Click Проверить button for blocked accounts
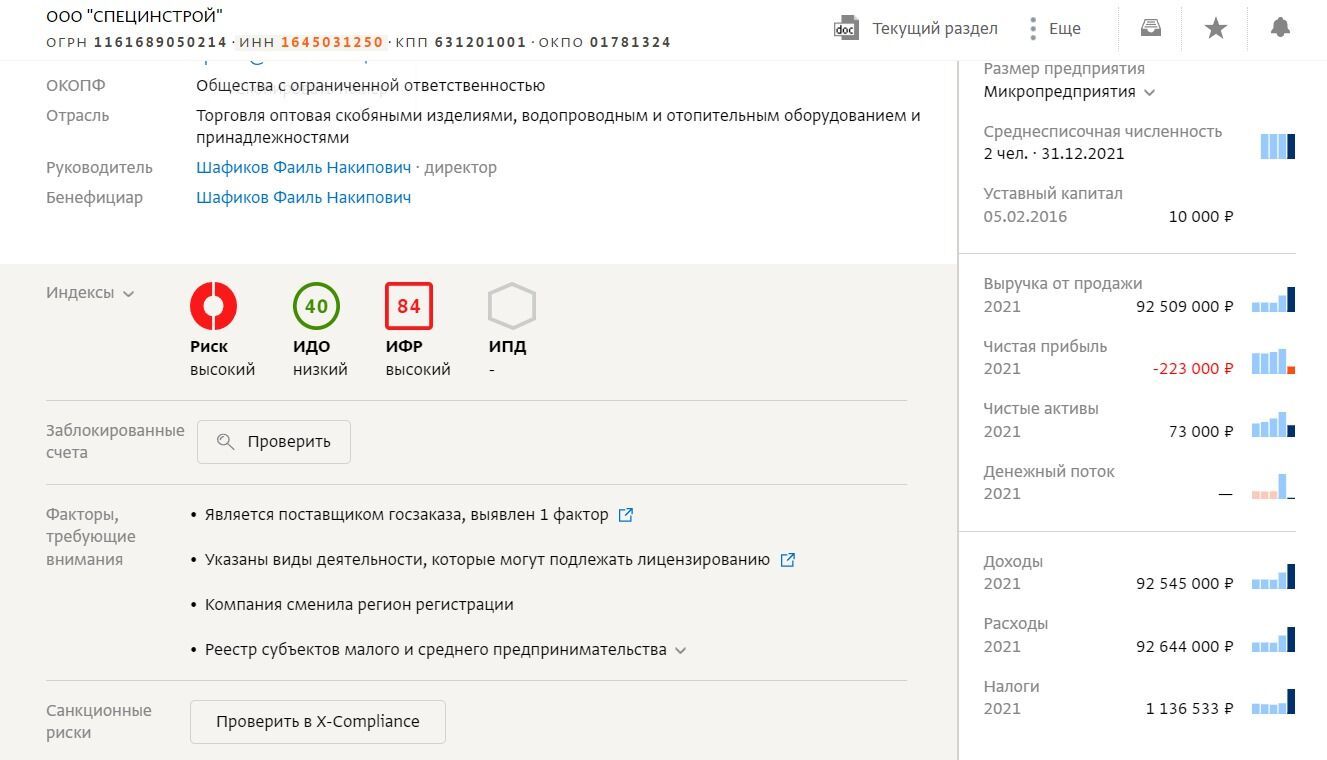1327x760 pixels. (274, 442)
